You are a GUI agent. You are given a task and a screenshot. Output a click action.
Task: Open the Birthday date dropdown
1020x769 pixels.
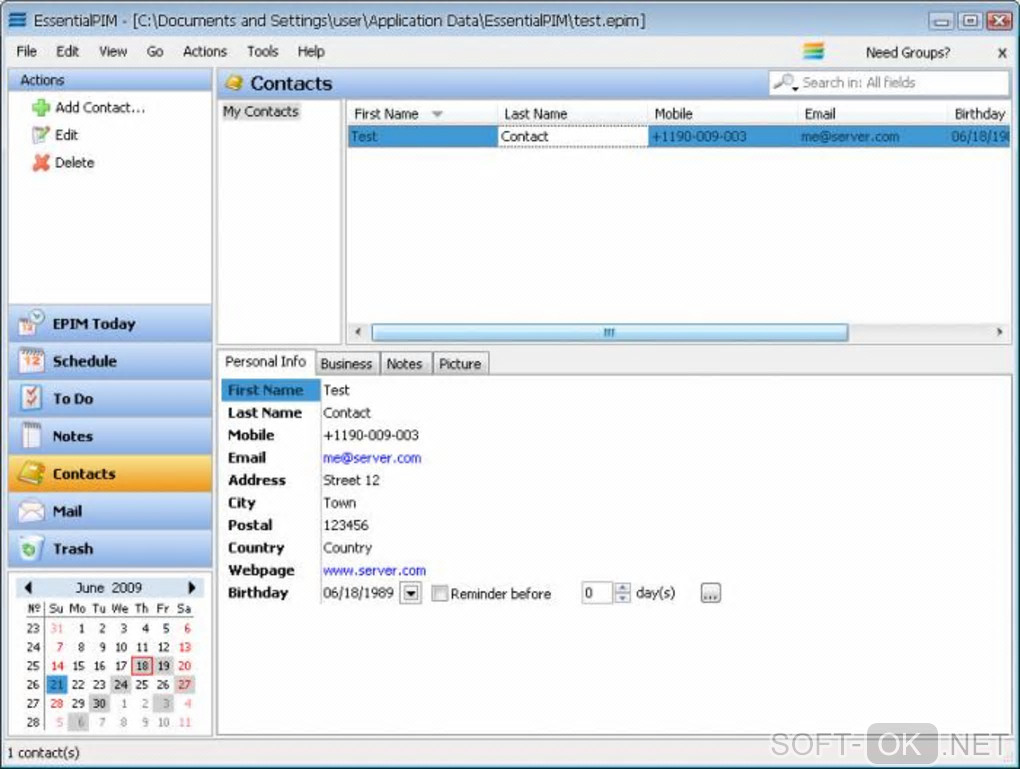click(410, 593)
